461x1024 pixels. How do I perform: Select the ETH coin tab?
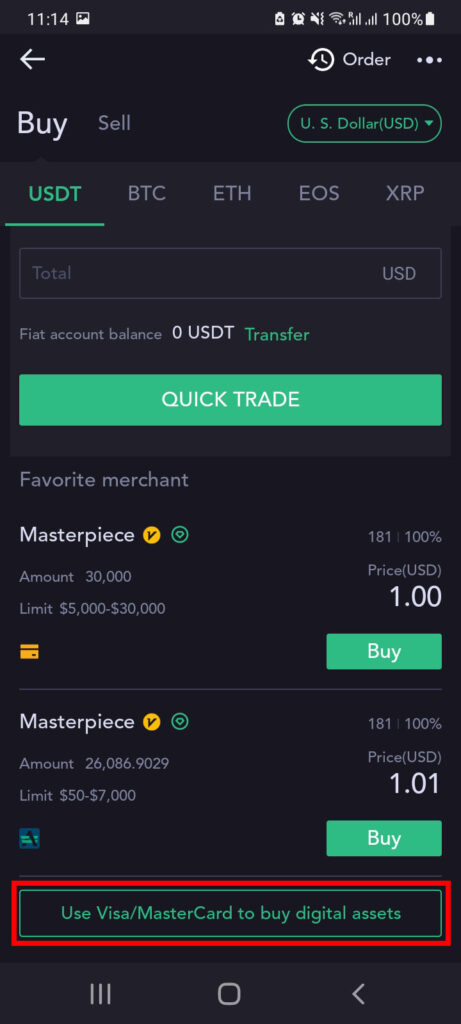click(232, 193)
